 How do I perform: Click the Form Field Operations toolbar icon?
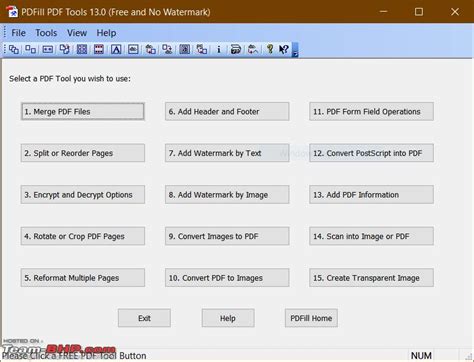(x=185, y=50)
